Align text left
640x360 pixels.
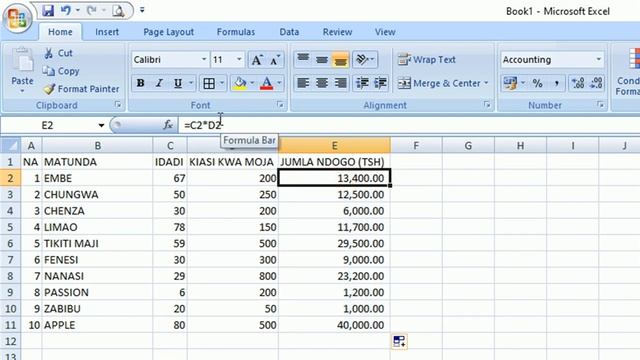pos(303,83)
